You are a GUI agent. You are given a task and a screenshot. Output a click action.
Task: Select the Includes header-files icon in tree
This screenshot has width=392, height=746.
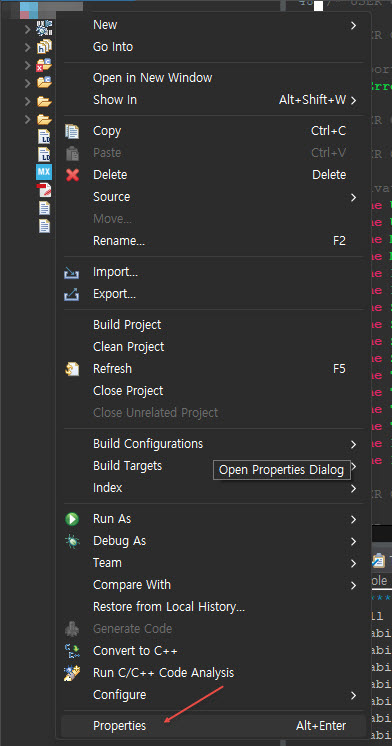(x=44, y=47)
